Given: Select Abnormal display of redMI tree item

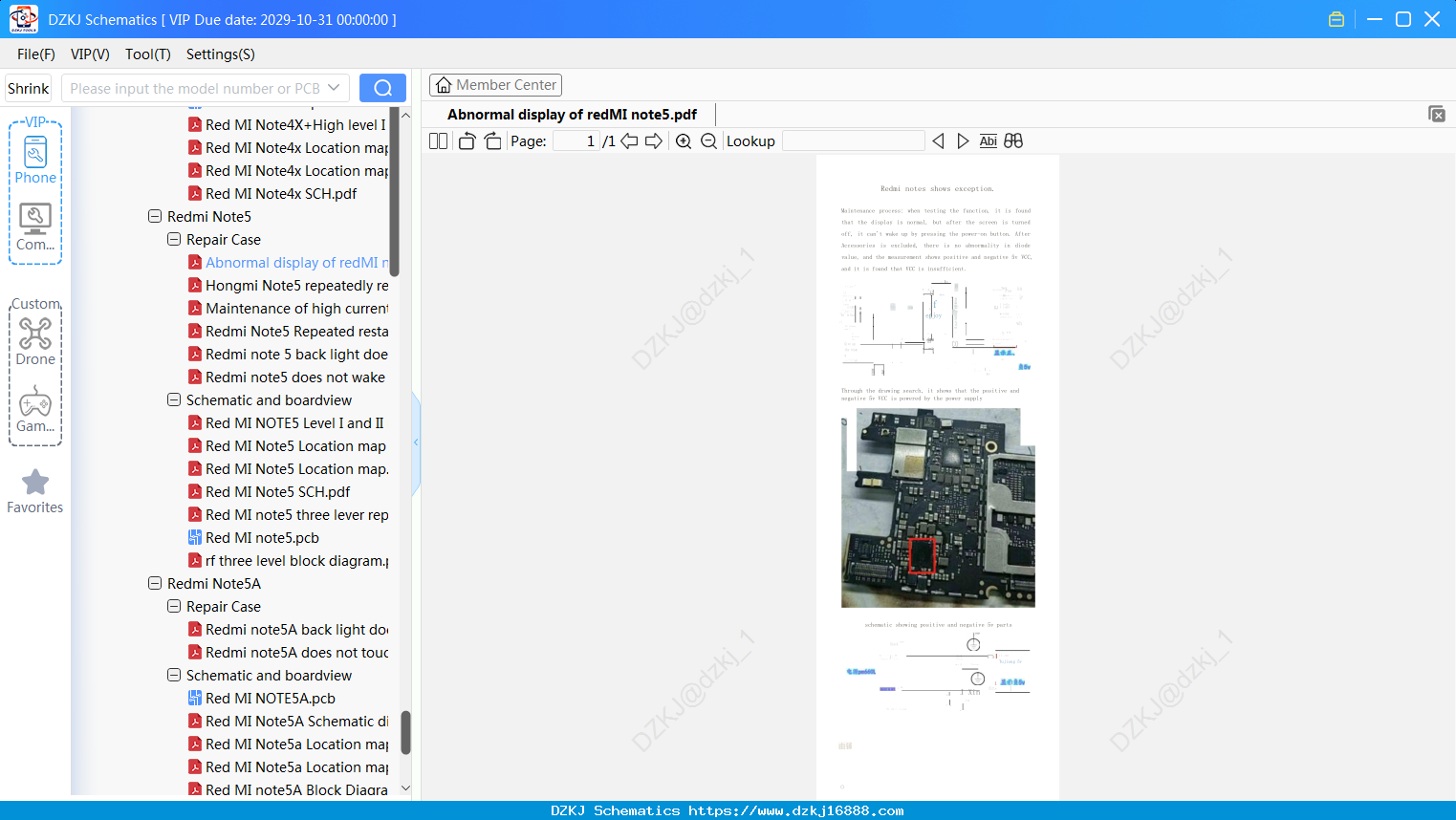Looking at the screenshot, I should pyautogui.click(x=288, y=263).
